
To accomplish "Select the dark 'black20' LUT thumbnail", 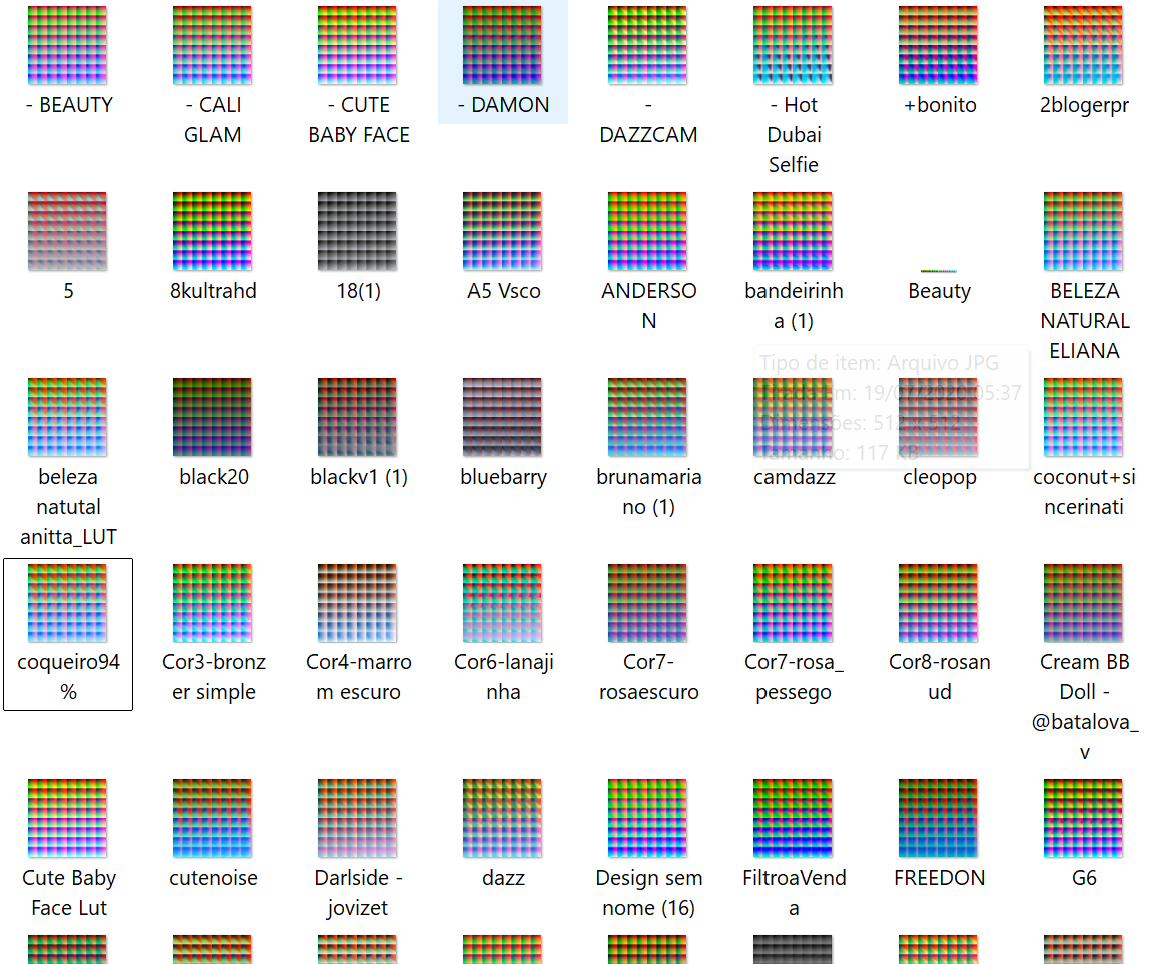I will (x=212, y=417).
